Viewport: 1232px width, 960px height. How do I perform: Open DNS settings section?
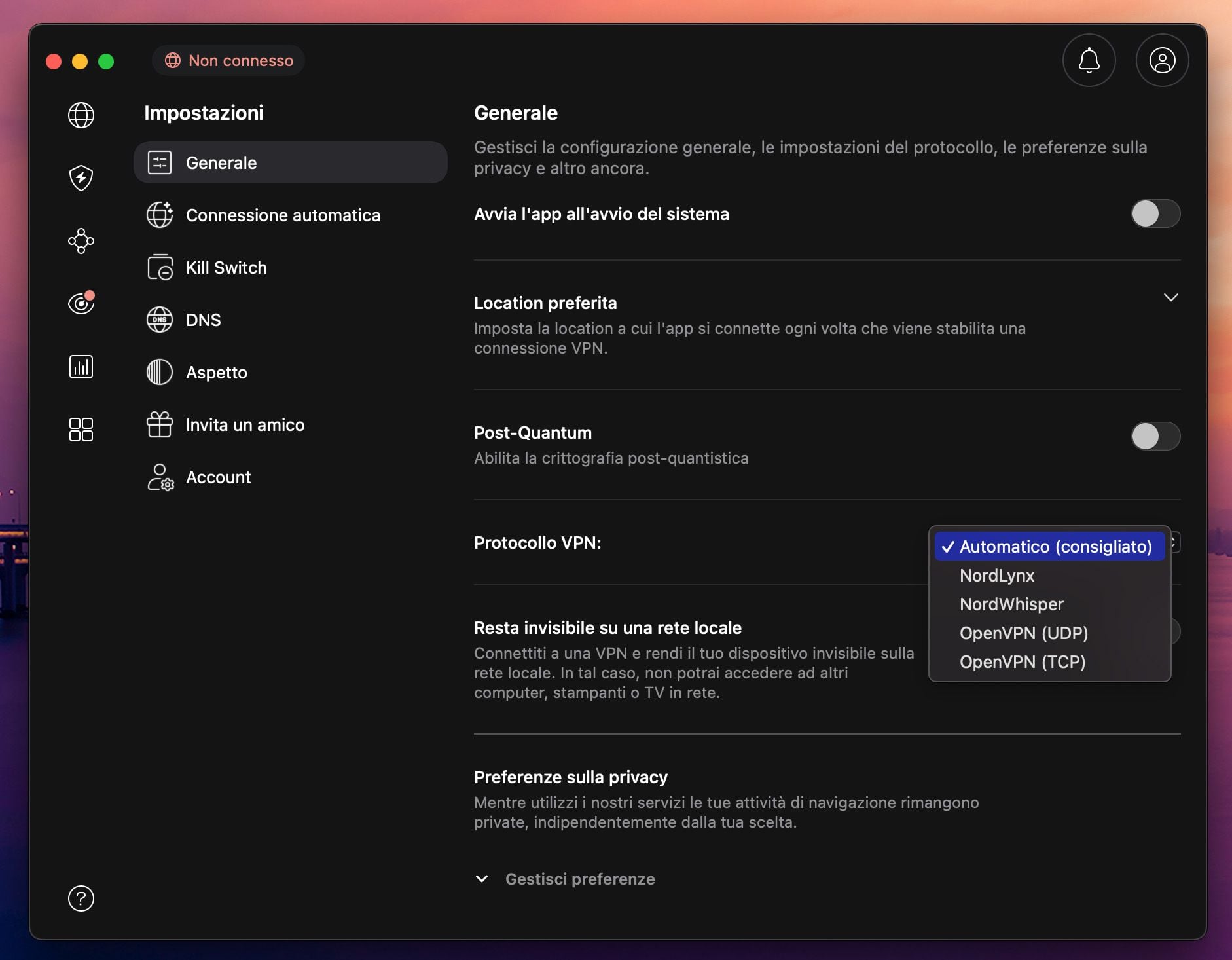pos(291,320)
